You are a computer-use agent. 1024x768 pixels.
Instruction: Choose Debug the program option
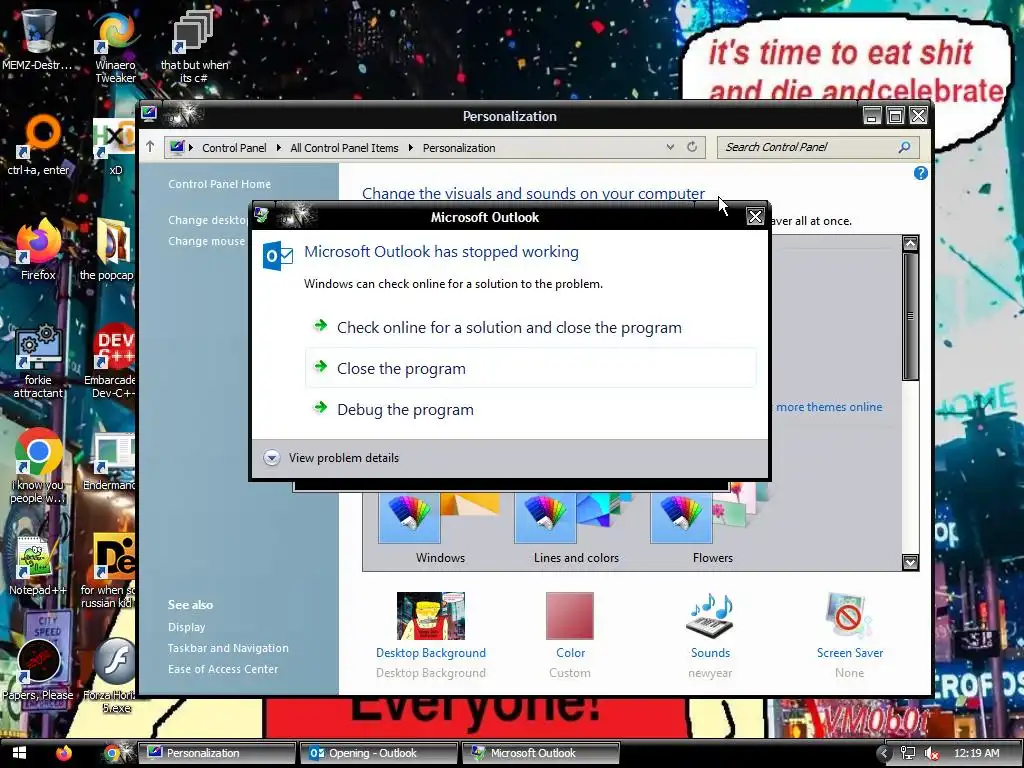530,409
